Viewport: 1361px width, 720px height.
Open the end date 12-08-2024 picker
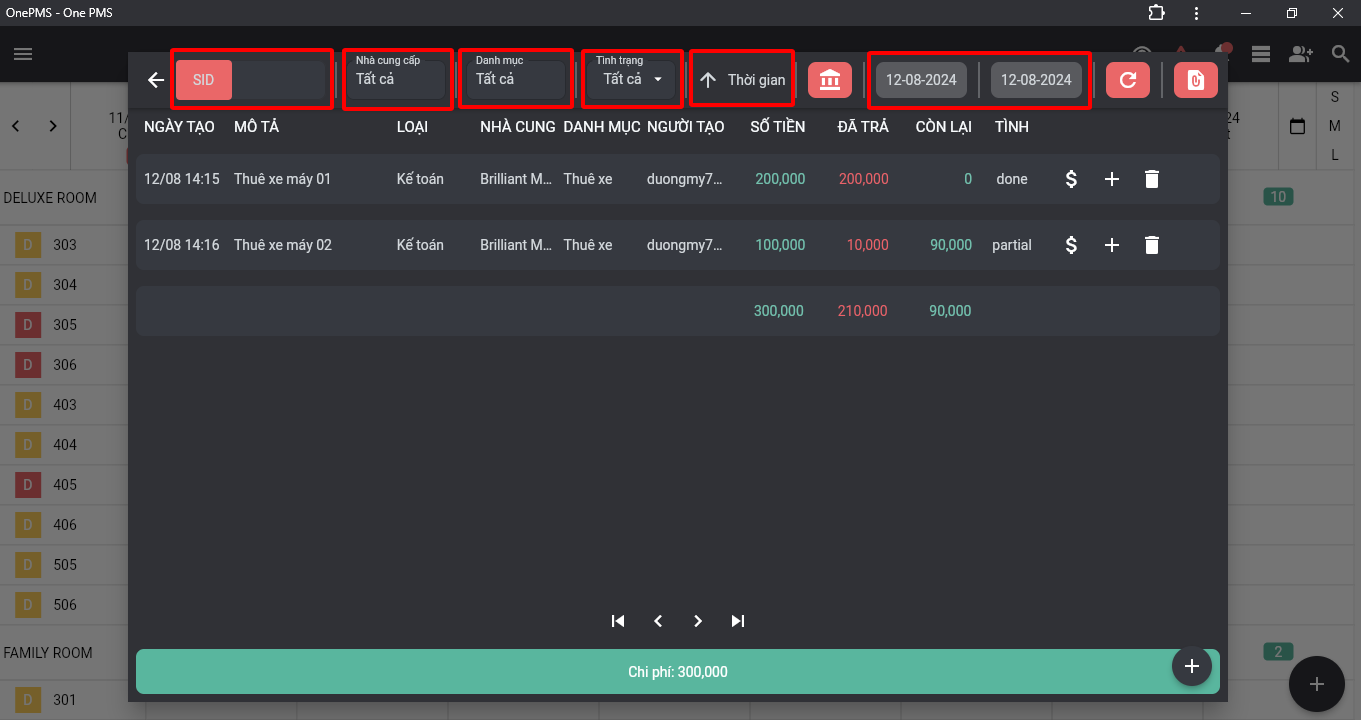1036,80
